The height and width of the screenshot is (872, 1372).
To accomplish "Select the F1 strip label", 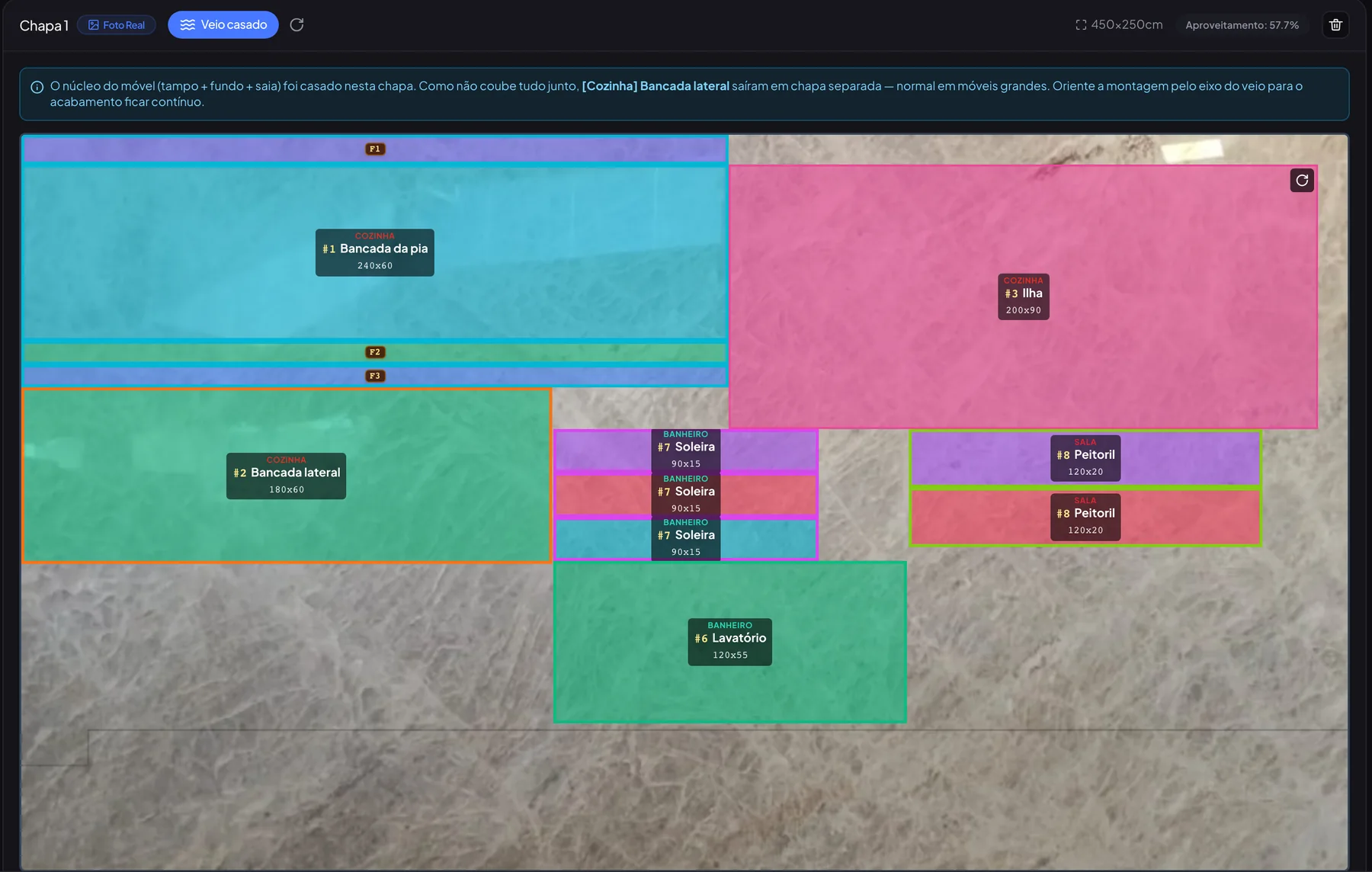I will point(375,149).
